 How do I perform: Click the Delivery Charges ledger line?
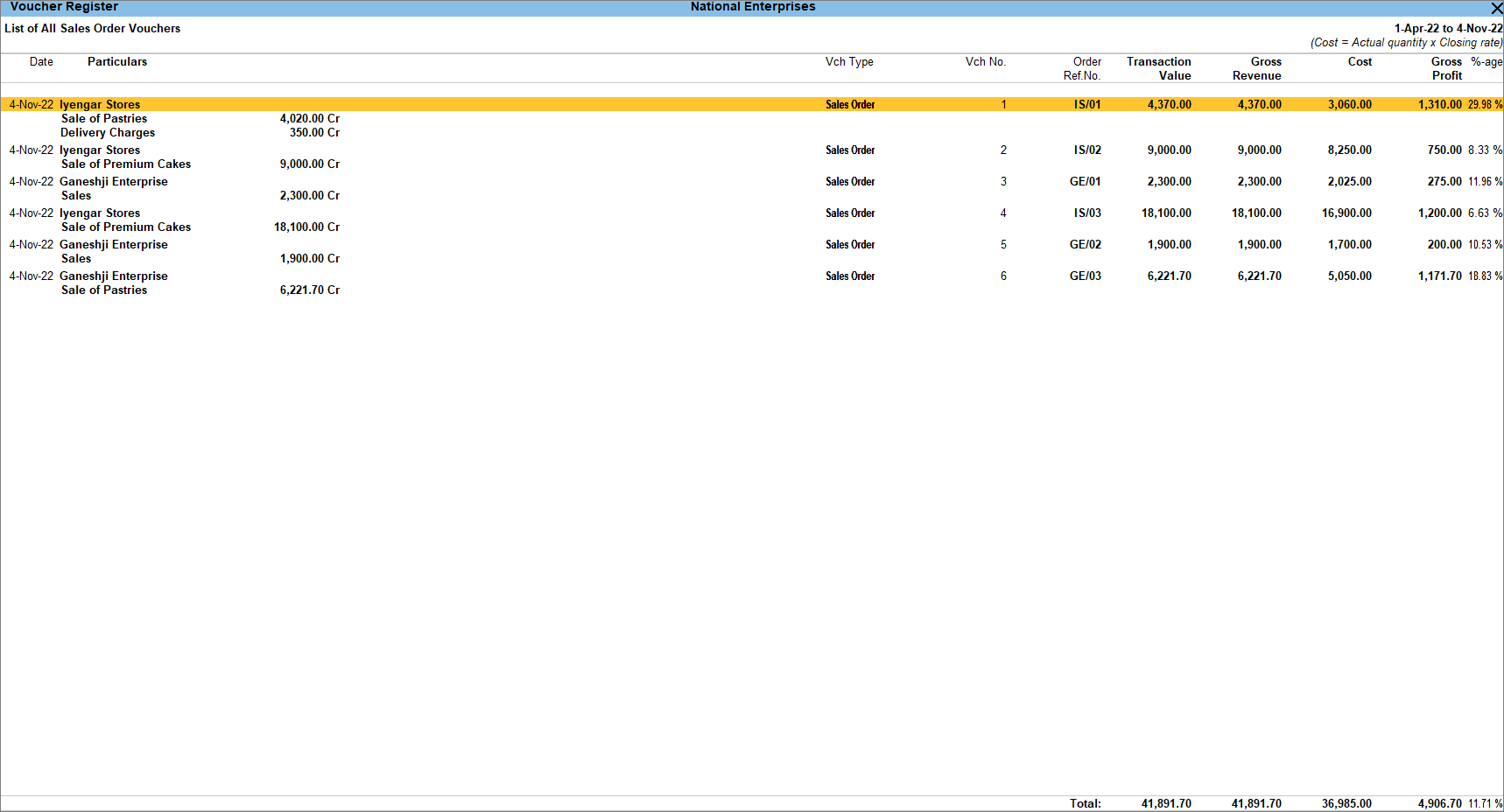click(x=200, y=133)
